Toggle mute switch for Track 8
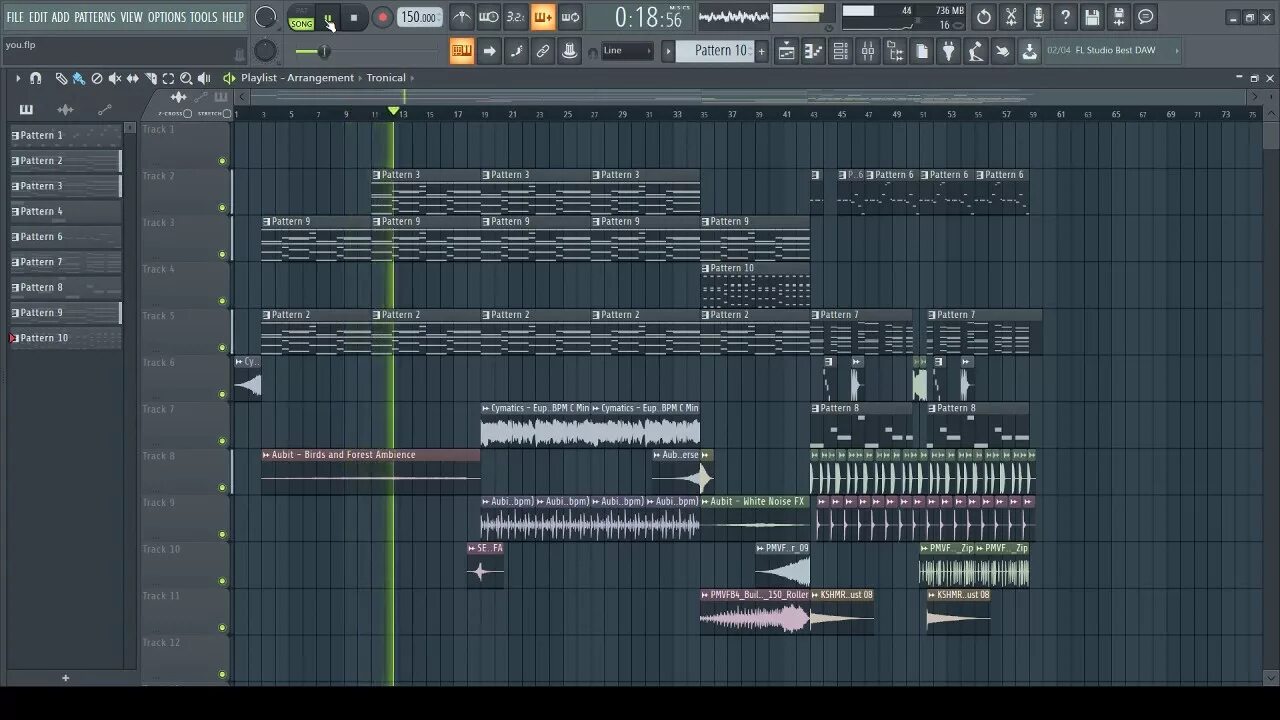 (222, 488)
